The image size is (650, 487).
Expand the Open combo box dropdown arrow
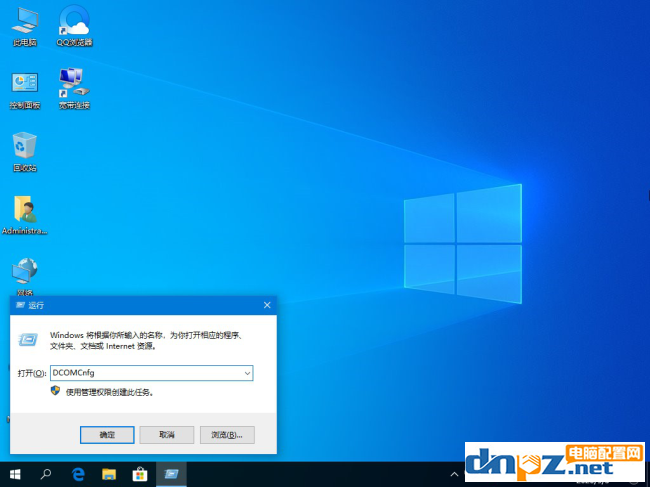tap(247, 373)
